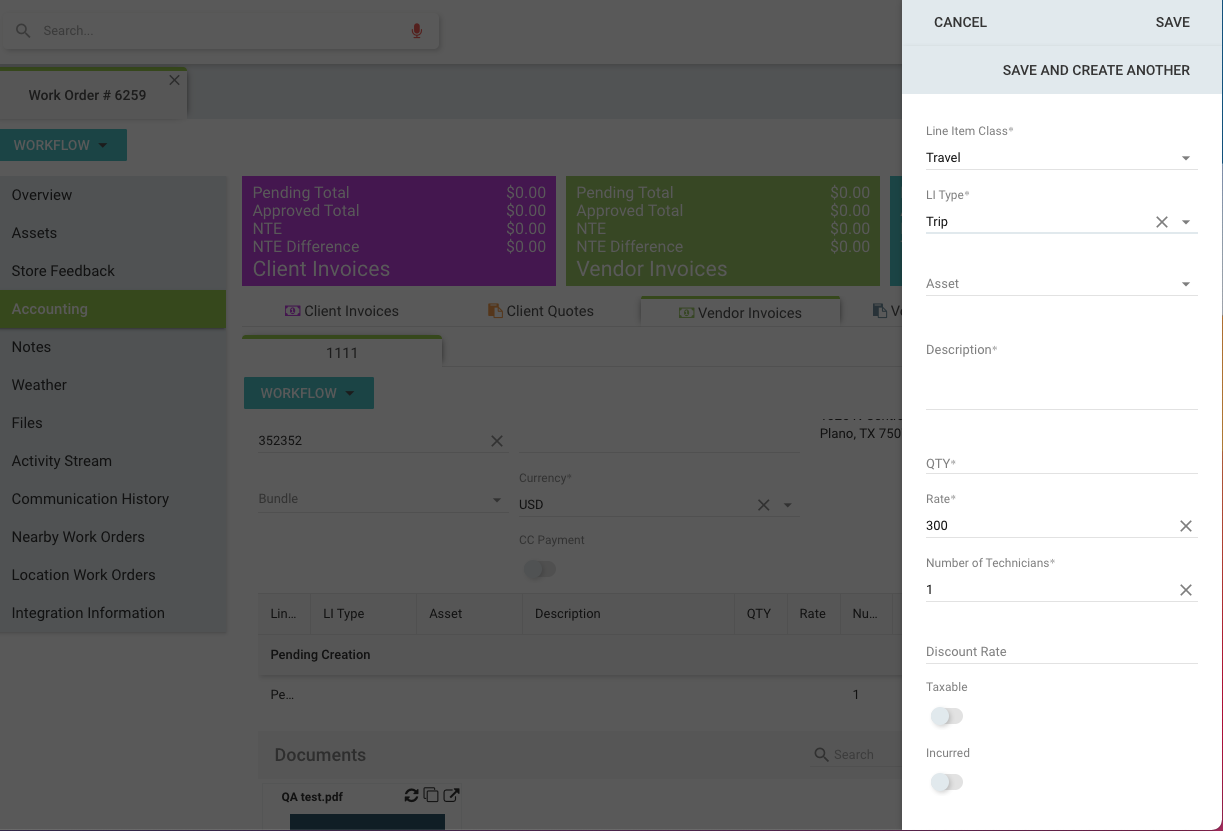1223x831 pixels.
Task: Clear the Rate field using its X icon
Action: (x=1185, y=525)
